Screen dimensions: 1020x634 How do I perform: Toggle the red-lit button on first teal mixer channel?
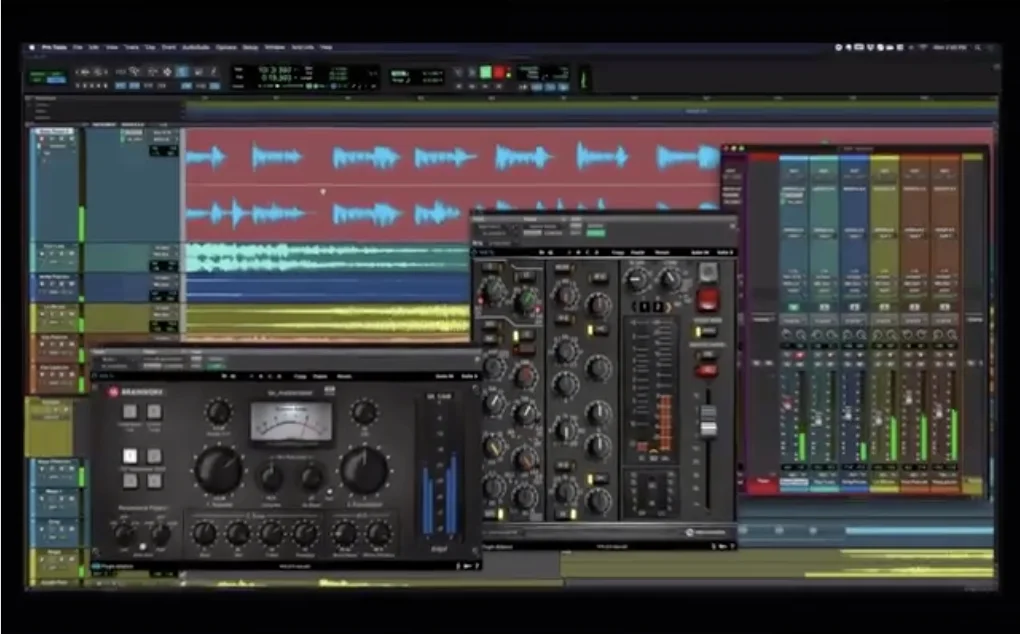(799, 355)
